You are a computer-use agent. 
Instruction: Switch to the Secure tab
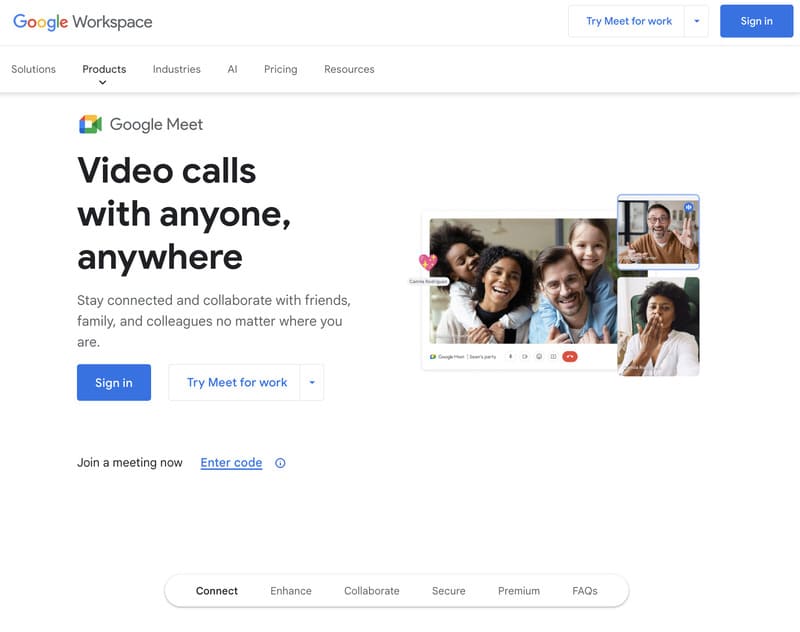coord(448,591)
